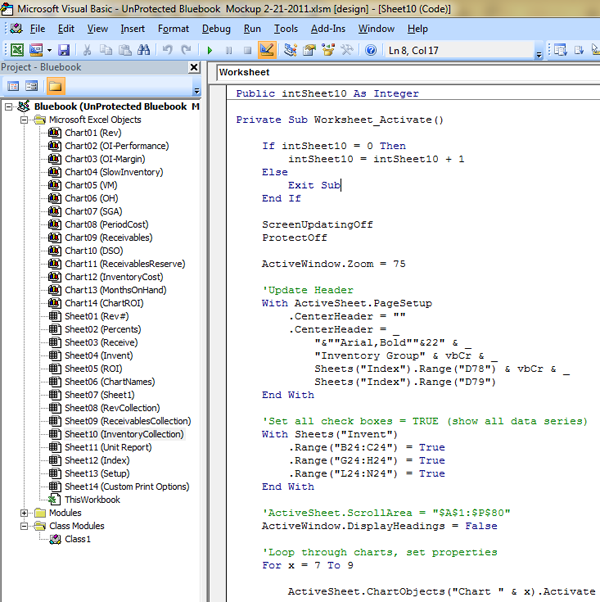Open Find with binoculars icon
Image resolution: width=600 pixels, height=602 pixels.
click(x=144, y=50)
